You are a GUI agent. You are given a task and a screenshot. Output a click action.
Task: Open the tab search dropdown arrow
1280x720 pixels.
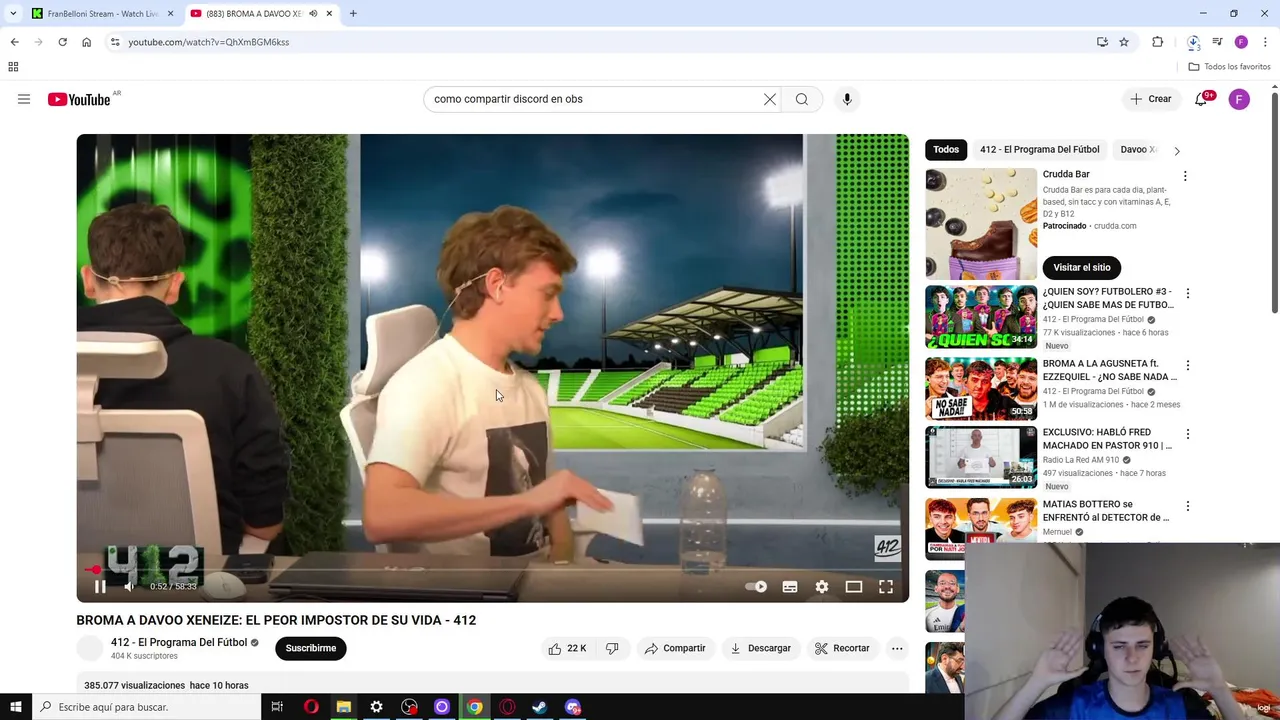click(12, 14)
